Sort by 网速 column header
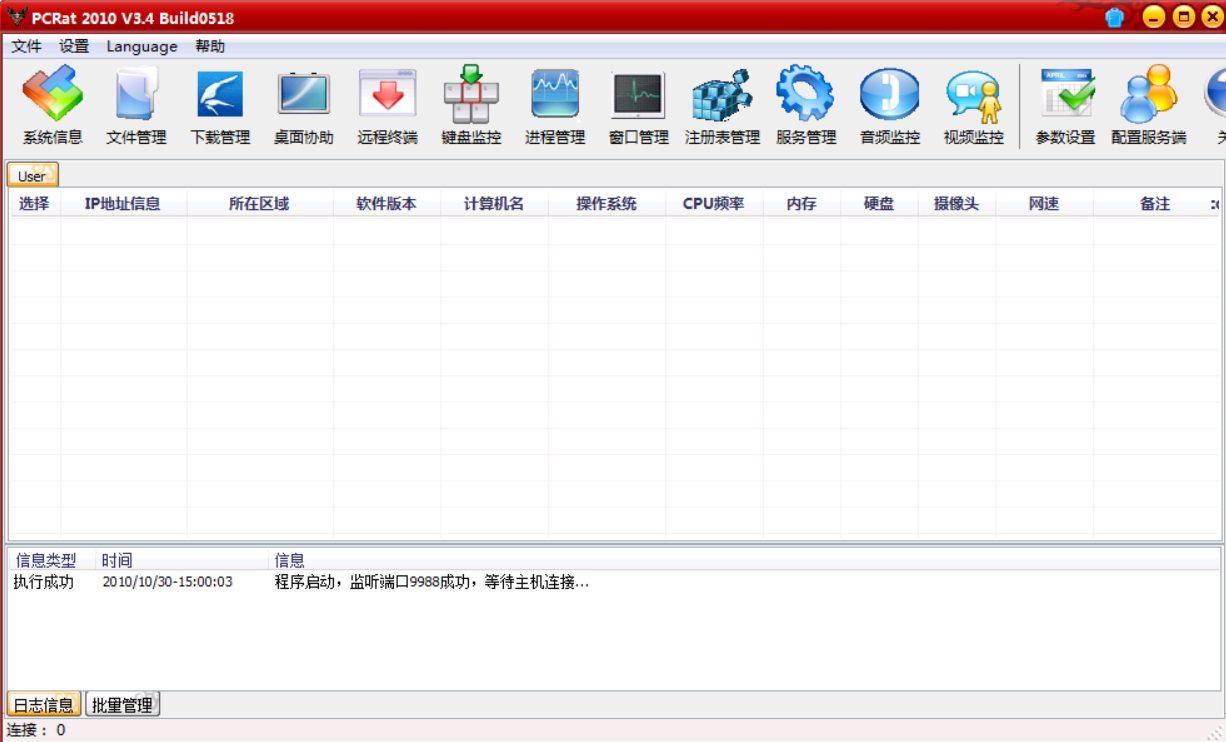Viewport: 1226px width, 742px height. [x=1044, y=203]
